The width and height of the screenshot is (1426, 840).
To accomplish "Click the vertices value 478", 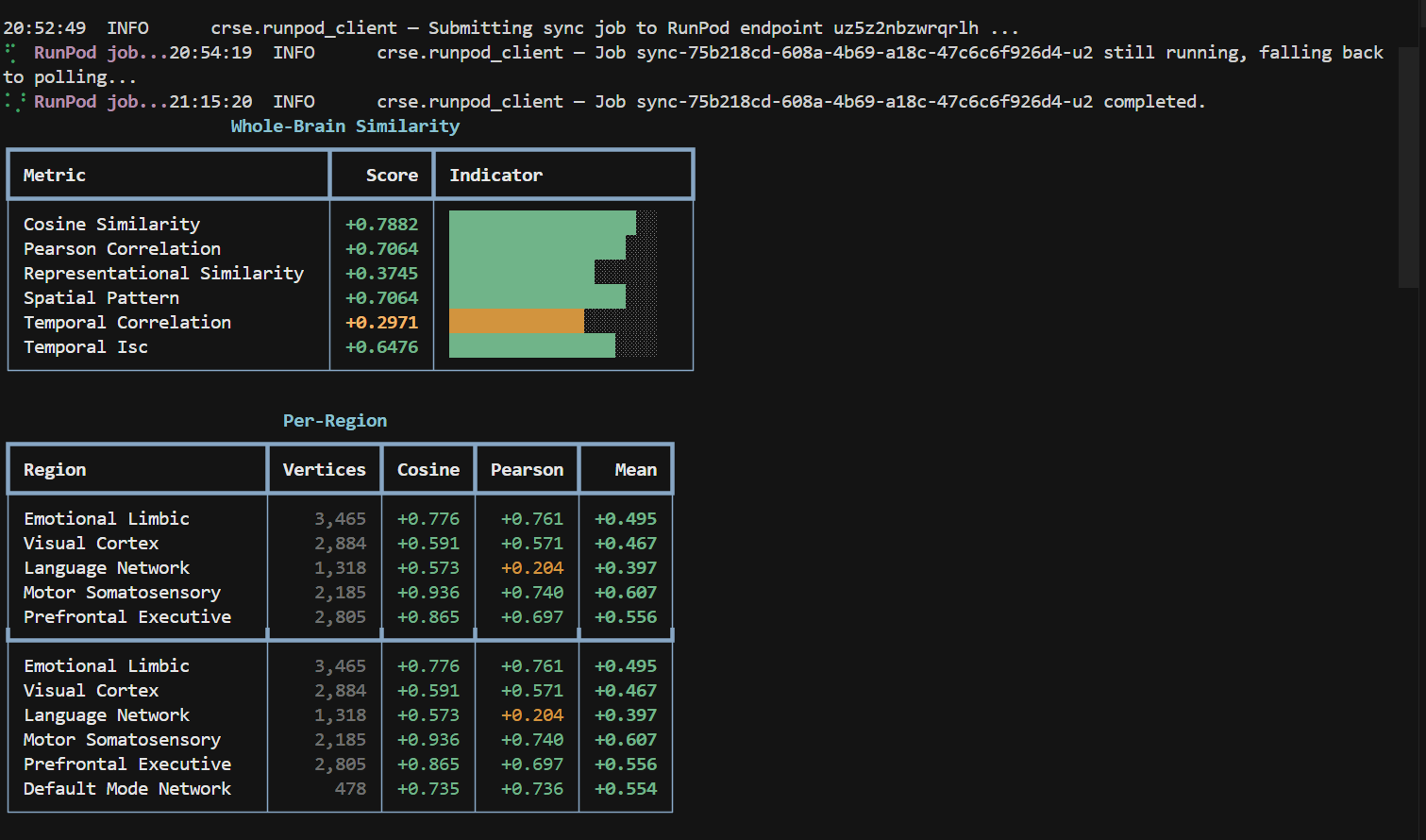I will coord(350,789).
